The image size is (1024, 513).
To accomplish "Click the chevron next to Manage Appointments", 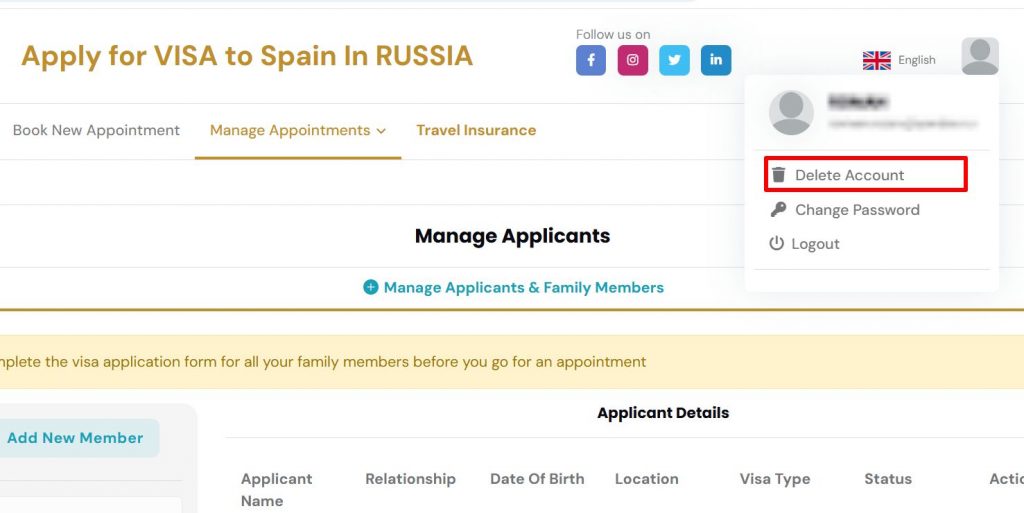I will coord(381,131).
